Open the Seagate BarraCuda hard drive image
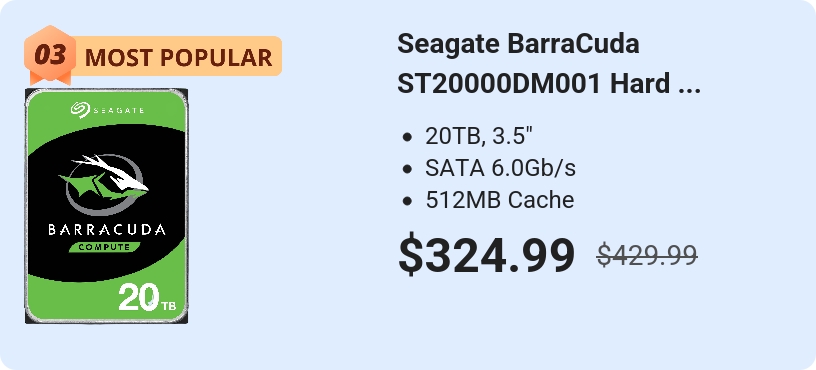 click(x=107, y=206)
